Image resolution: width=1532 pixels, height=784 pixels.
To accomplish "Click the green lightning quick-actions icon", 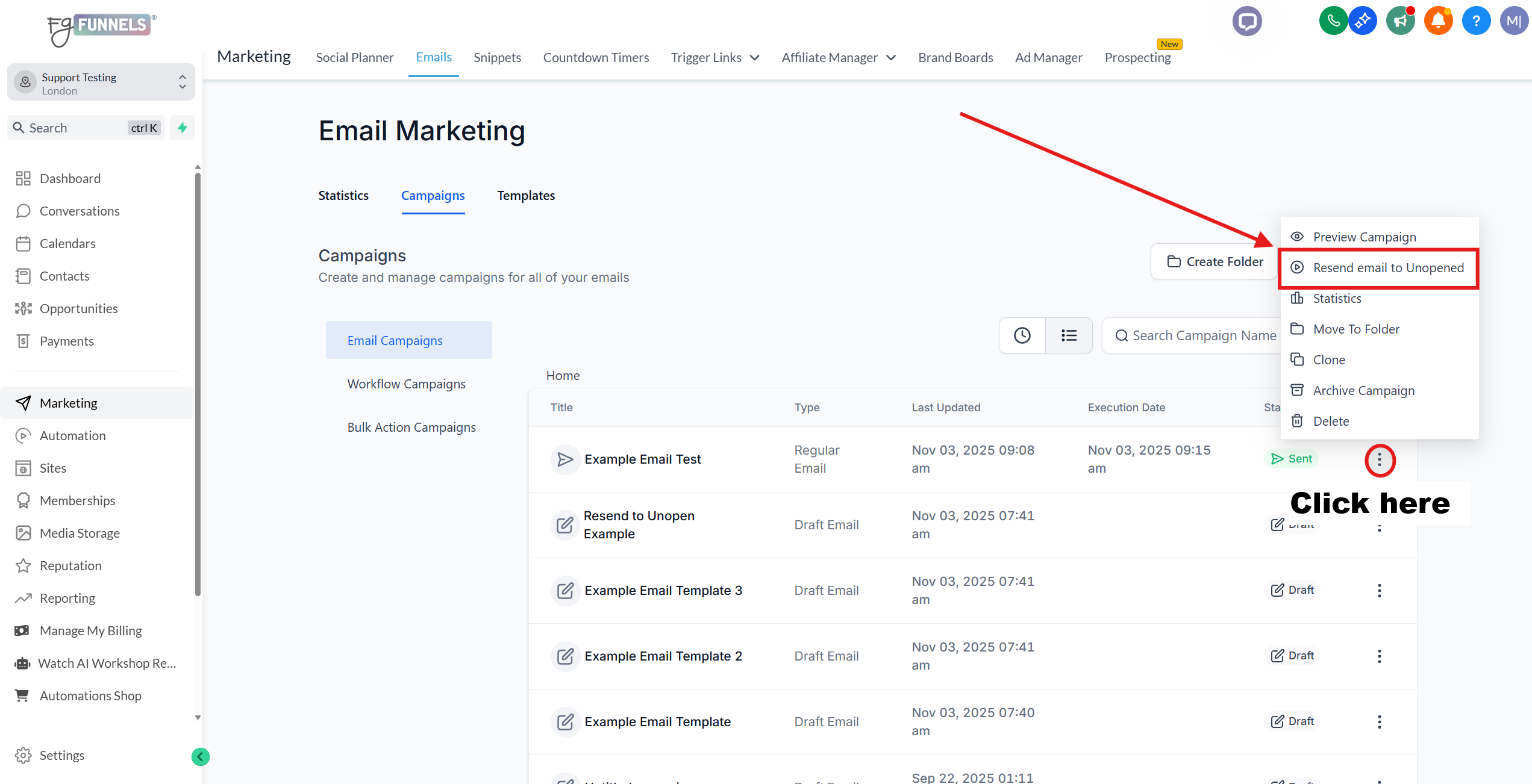I will pos(183,128).
